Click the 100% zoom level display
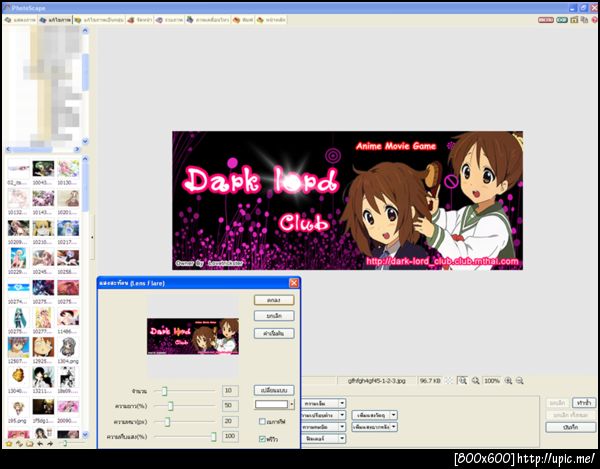This screenshot has width=600, height=469. (492, 381)
